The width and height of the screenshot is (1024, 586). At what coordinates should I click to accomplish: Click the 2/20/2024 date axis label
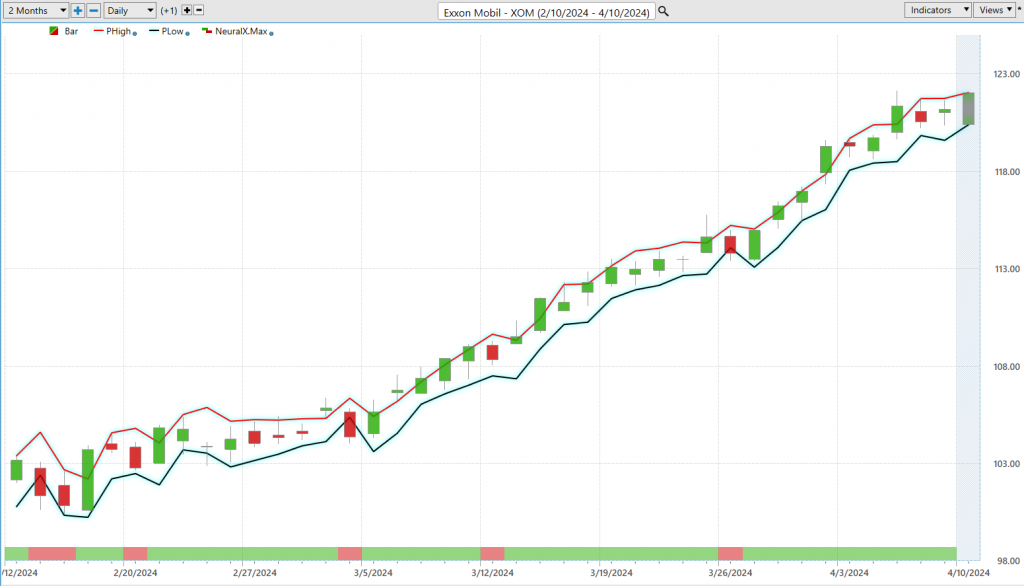135,573
